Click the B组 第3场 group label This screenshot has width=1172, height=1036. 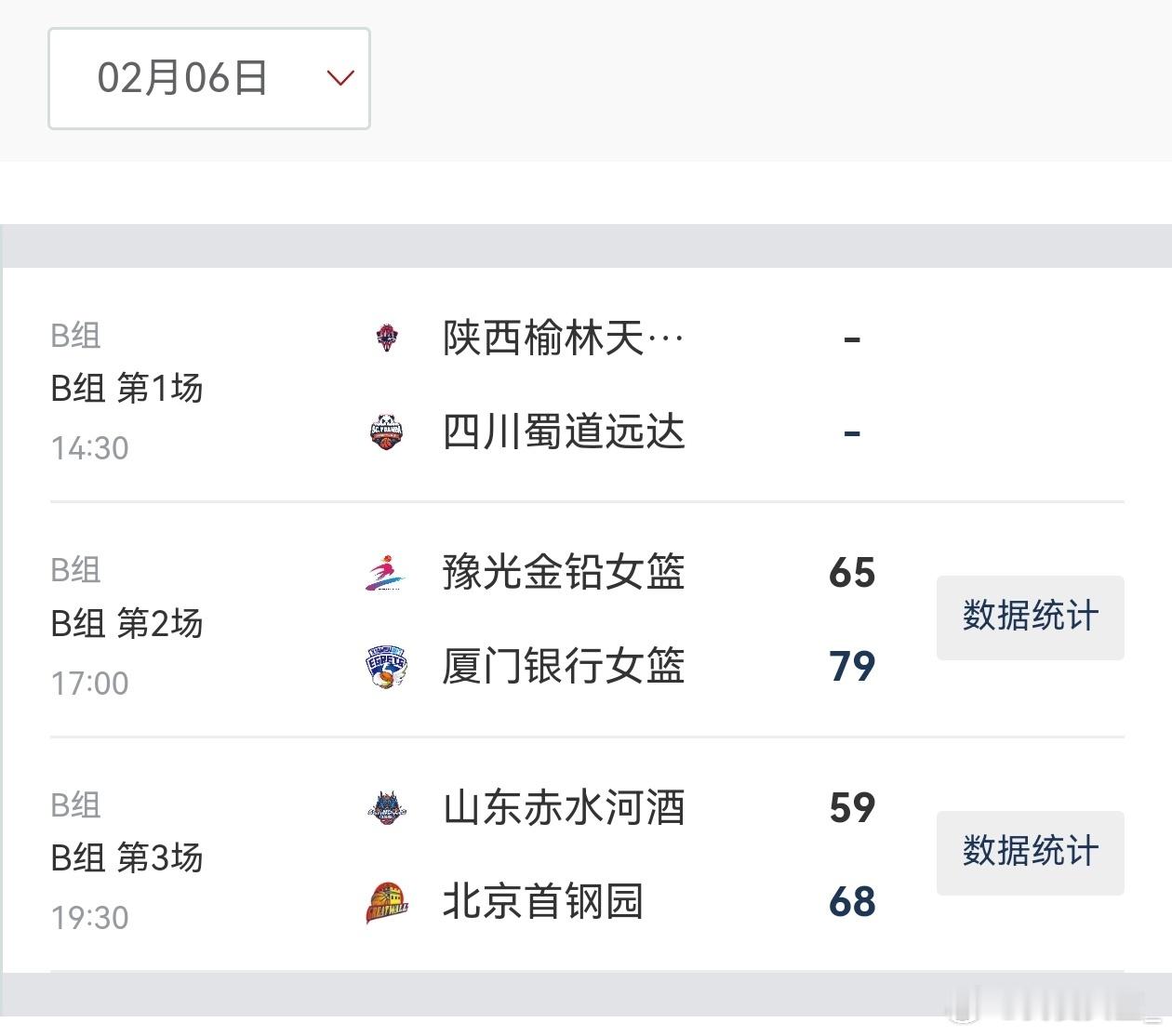[127, 858]
